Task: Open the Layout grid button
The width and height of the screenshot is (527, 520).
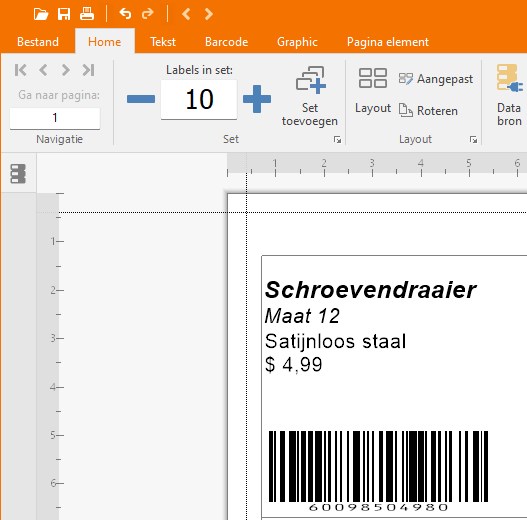Action: point(373,90)
